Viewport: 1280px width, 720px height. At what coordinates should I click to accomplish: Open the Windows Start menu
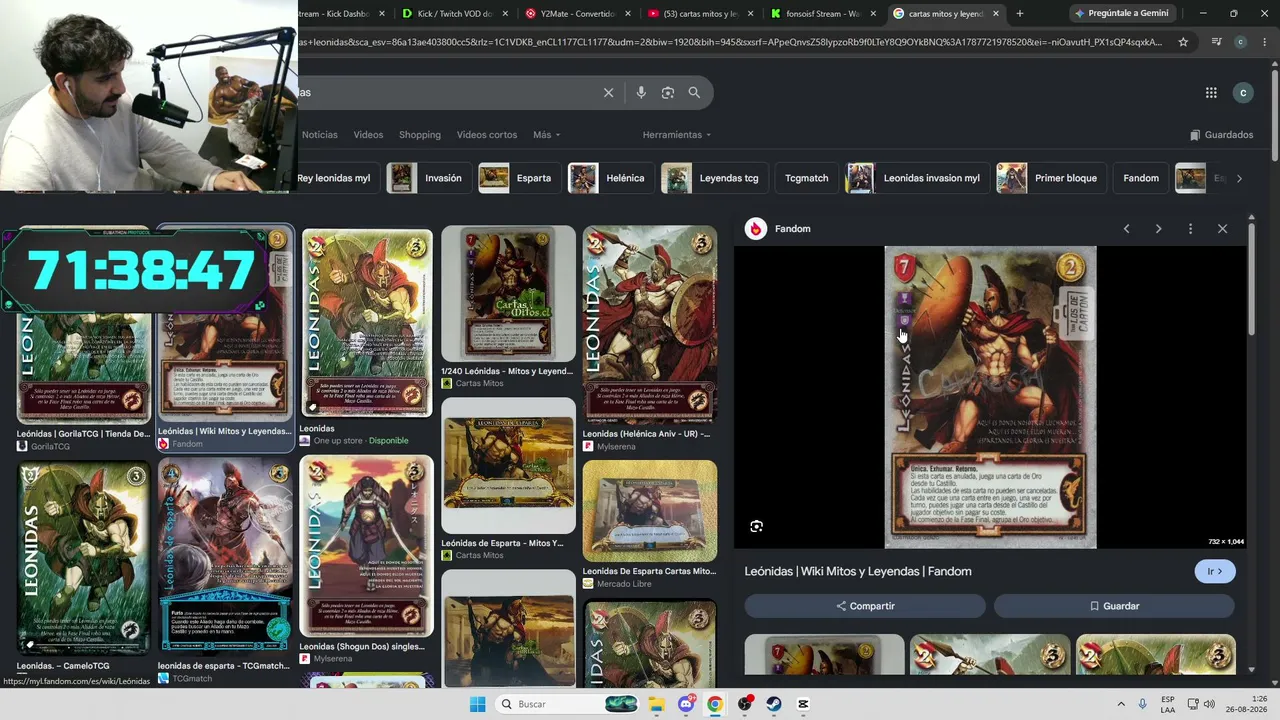tap(477, 704)
